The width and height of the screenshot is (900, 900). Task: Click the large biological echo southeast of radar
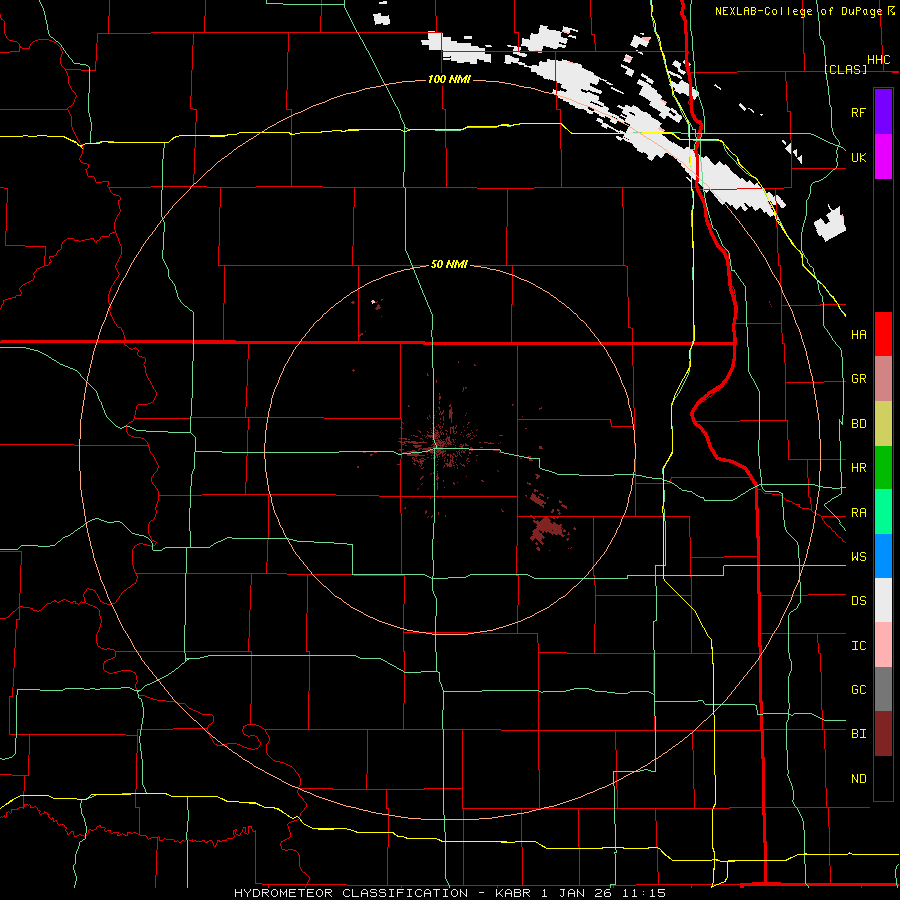[x=545, y=530]
